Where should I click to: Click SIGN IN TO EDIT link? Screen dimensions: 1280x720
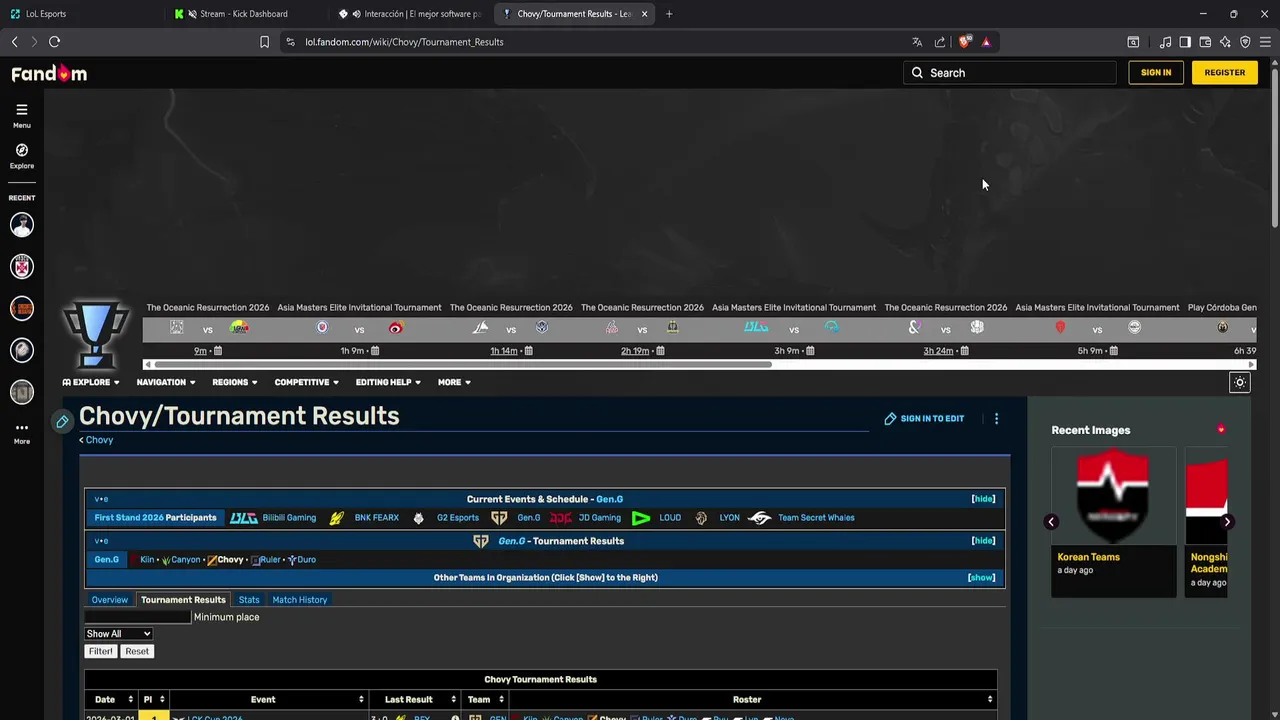925,419
